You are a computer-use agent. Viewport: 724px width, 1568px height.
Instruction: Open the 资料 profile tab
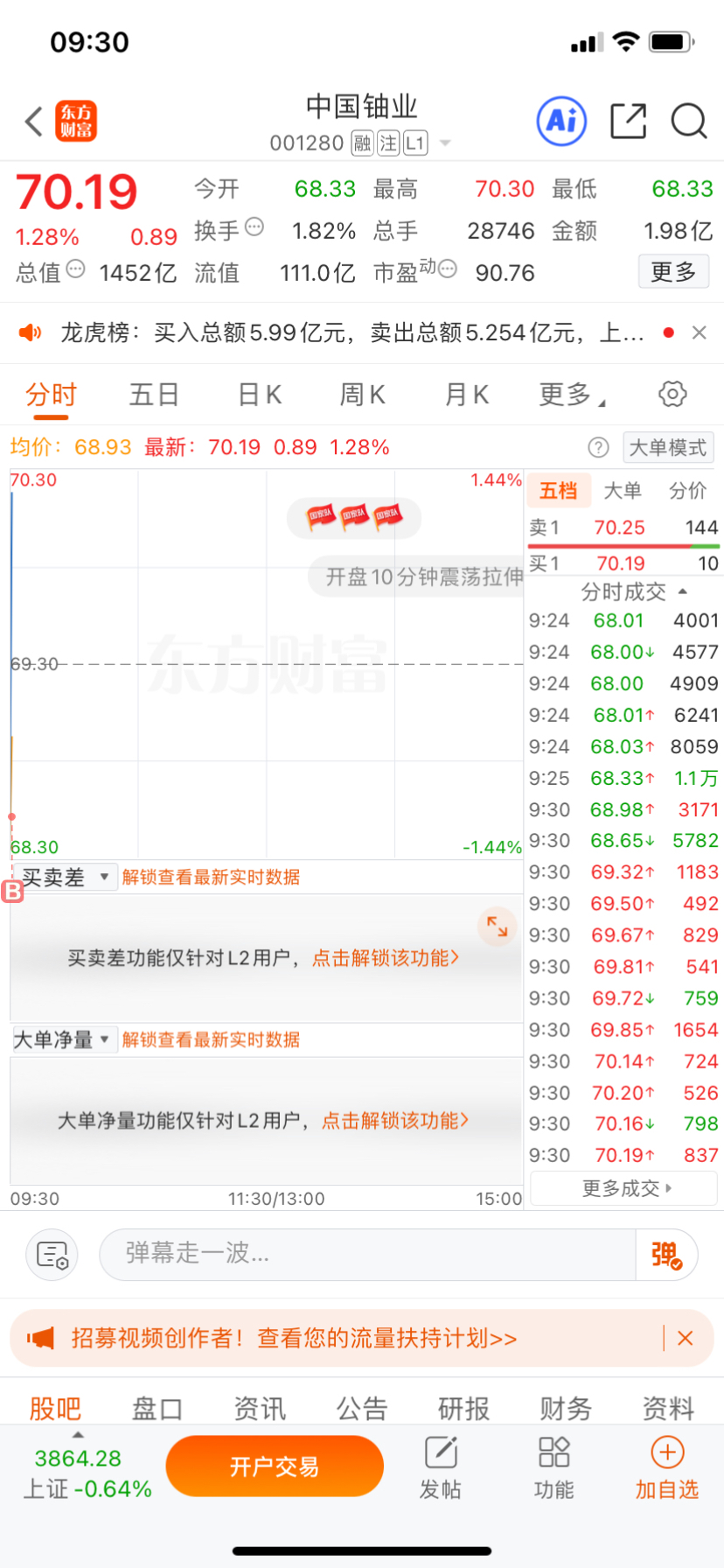click(x=669, y=1408)
